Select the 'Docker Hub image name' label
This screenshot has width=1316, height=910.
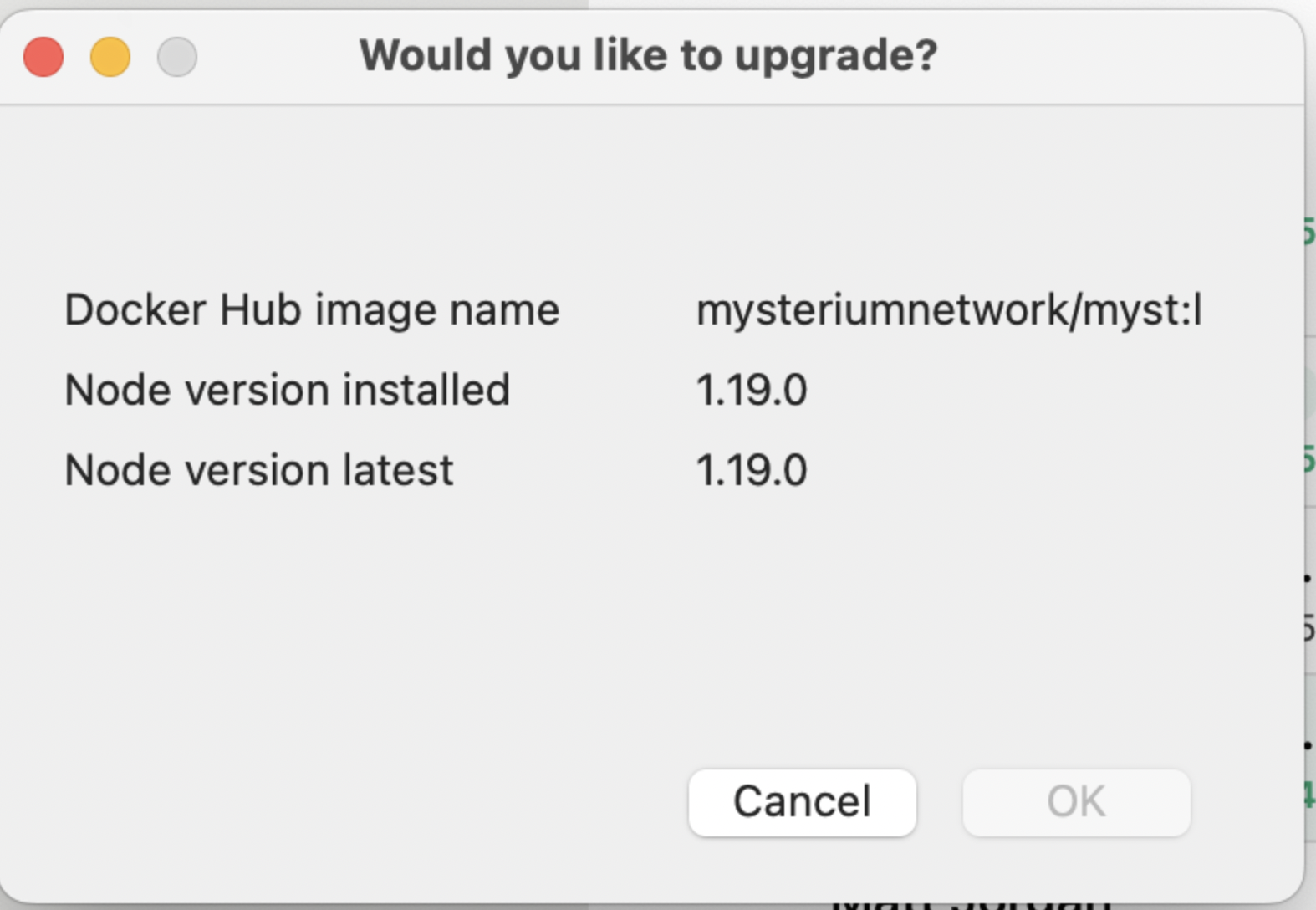click(x=312, y=309)
